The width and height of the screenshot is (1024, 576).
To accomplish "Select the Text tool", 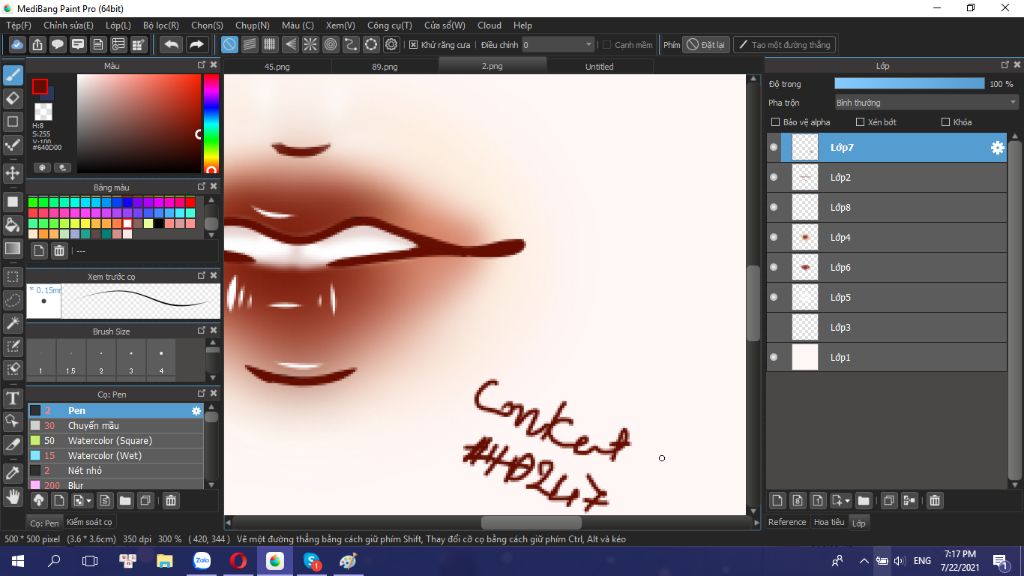I will point(12,398).
